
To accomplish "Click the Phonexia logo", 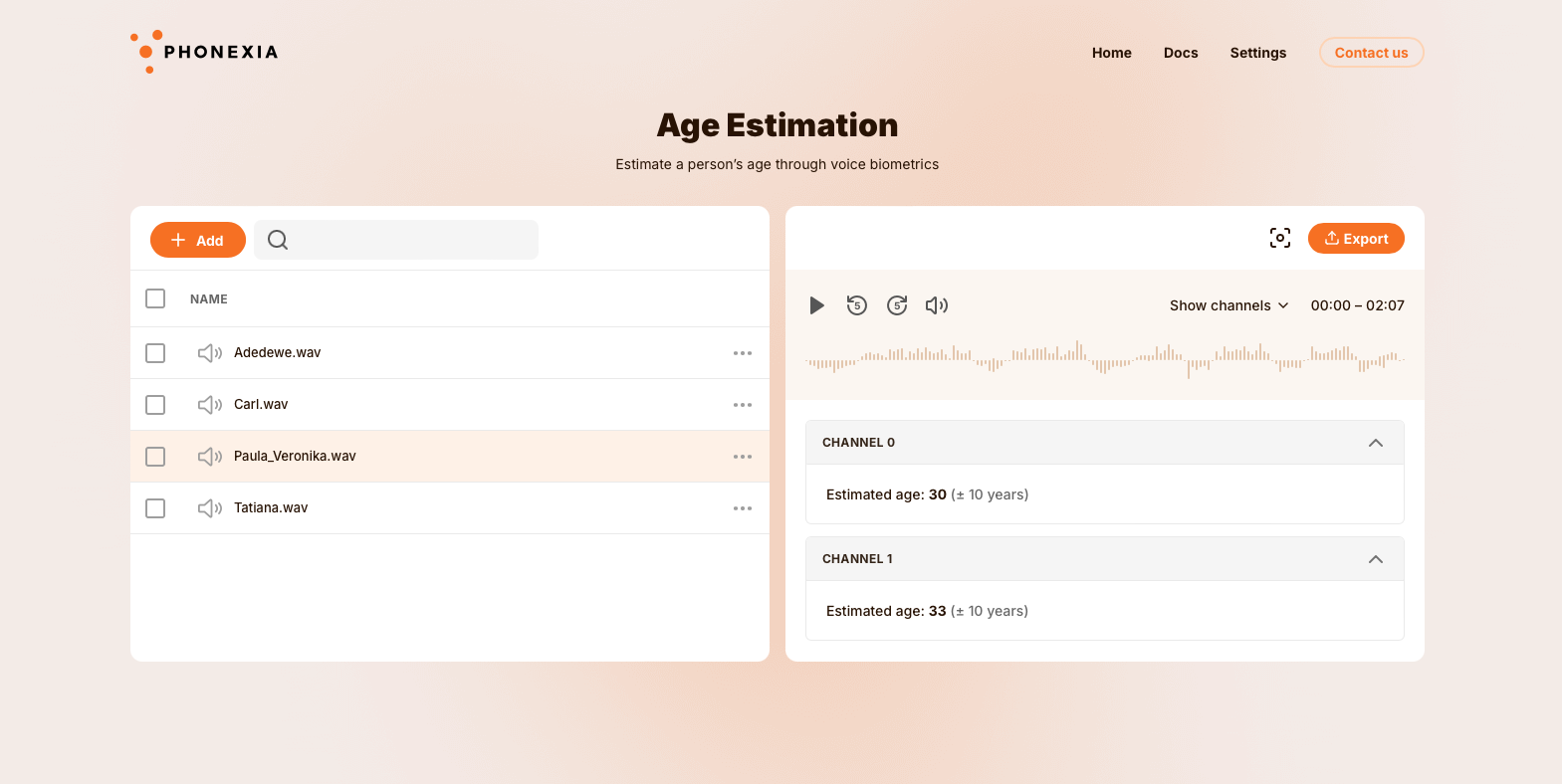I will pyautogui.click(x=204, y=52).
